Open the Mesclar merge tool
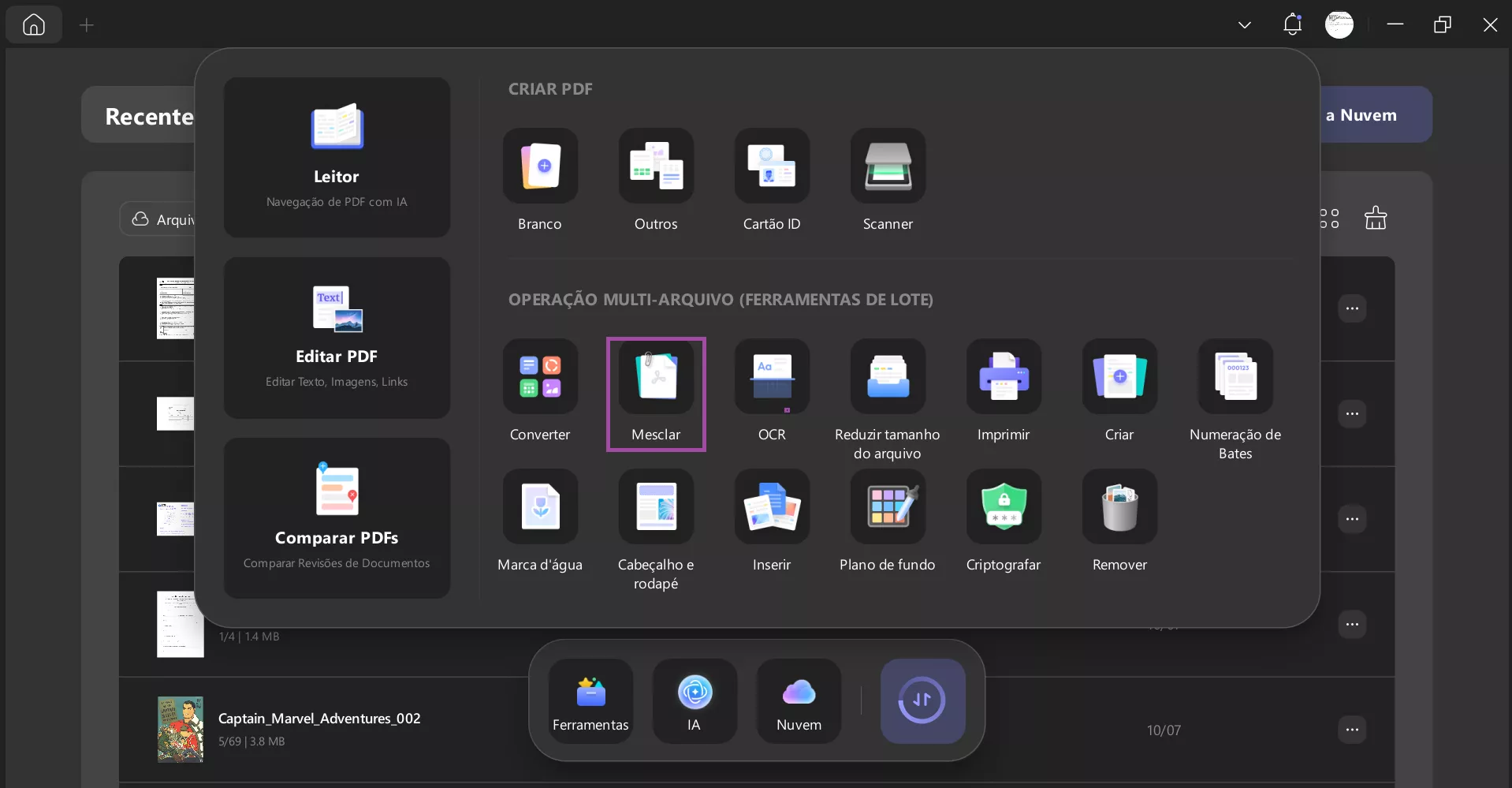 click(x=656, y=377)
